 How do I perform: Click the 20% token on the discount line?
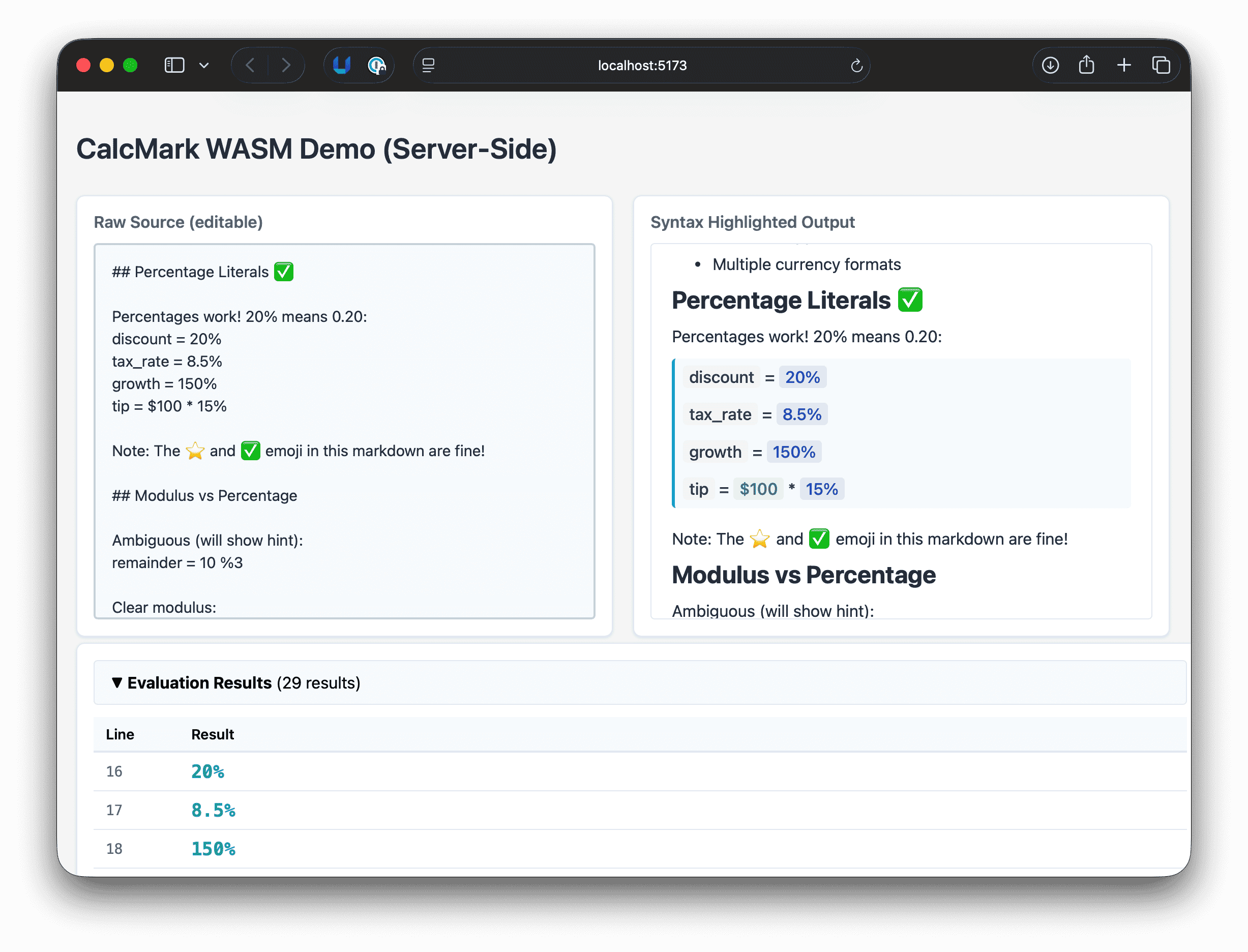click(802, 377)
